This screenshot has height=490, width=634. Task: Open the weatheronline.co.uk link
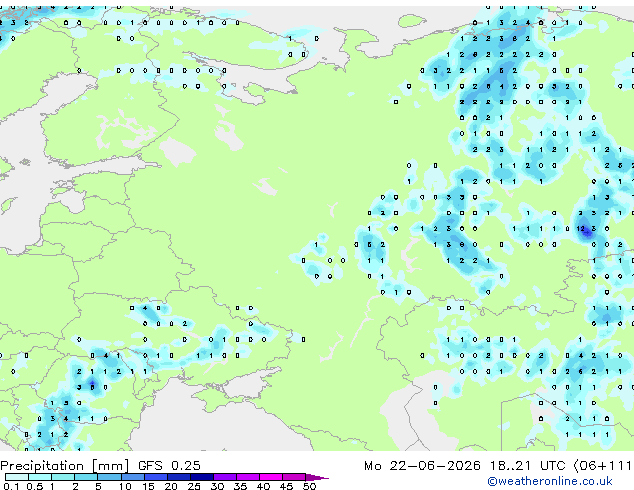pos(550,481)
